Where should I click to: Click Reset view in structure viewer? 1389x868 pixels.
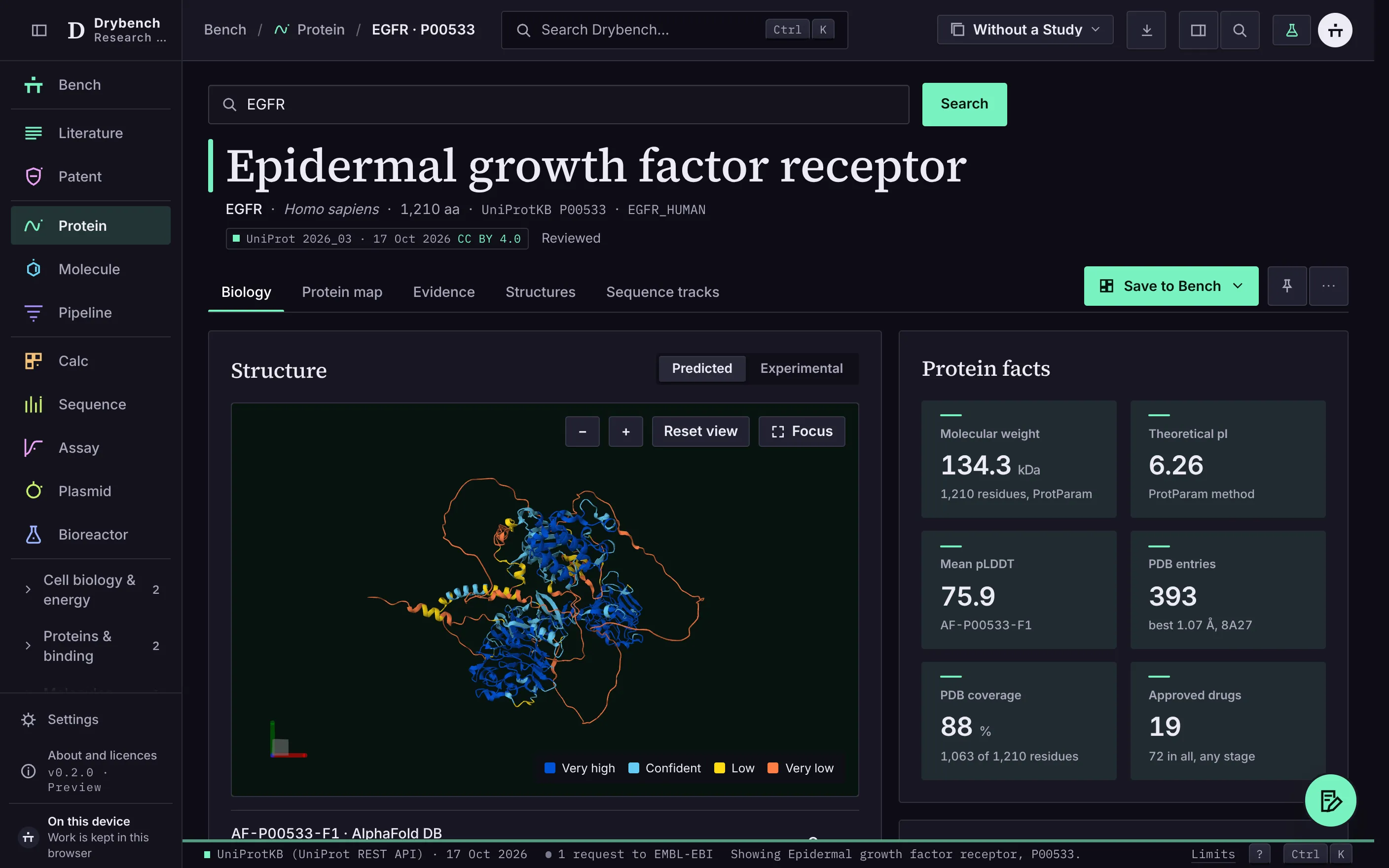click(x=700, y=431)
